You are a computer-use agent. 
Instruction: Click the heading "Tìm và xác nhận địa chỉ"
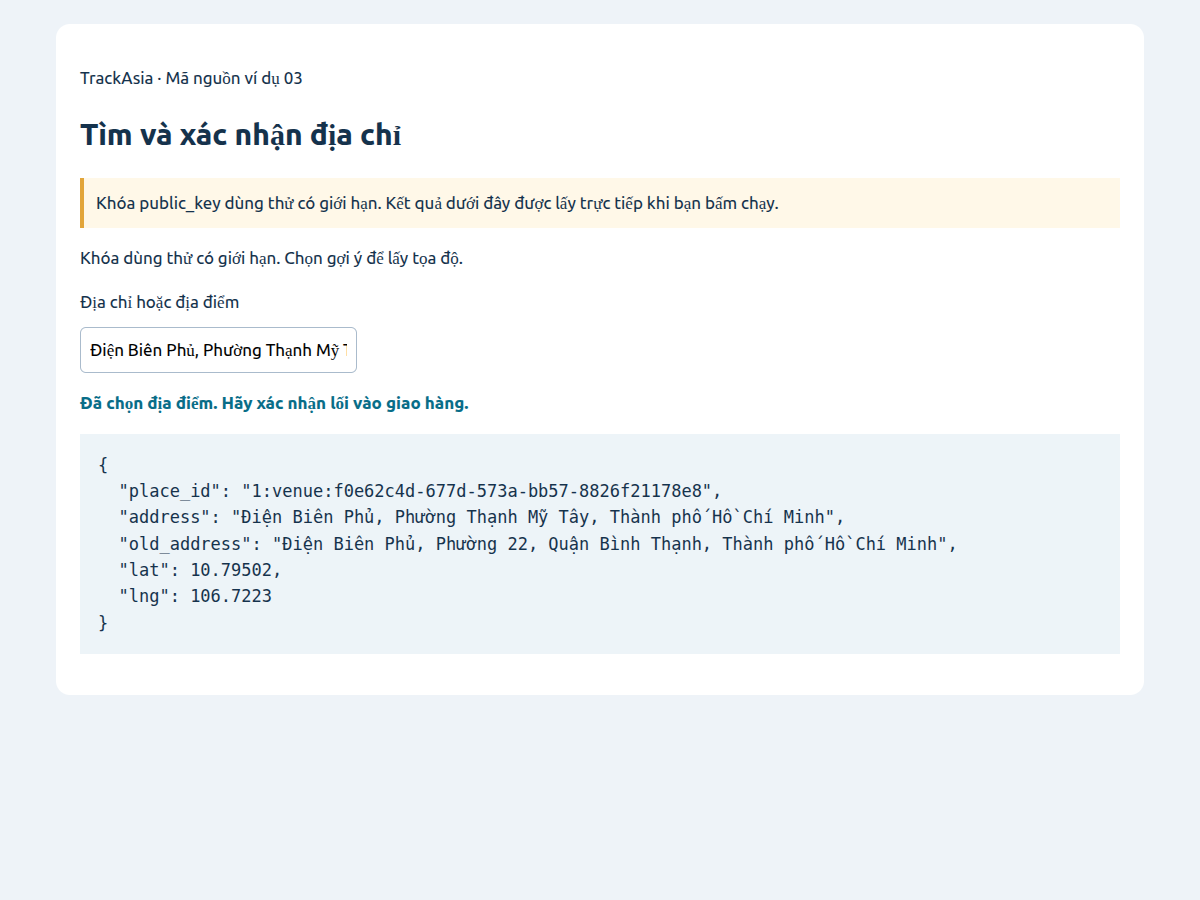pos(241,135)
